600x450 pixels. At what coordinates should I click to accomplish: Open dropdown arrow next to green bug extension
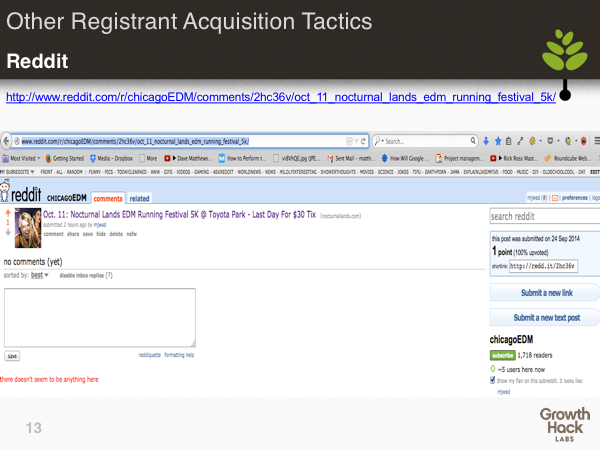(x=540, y=141)
